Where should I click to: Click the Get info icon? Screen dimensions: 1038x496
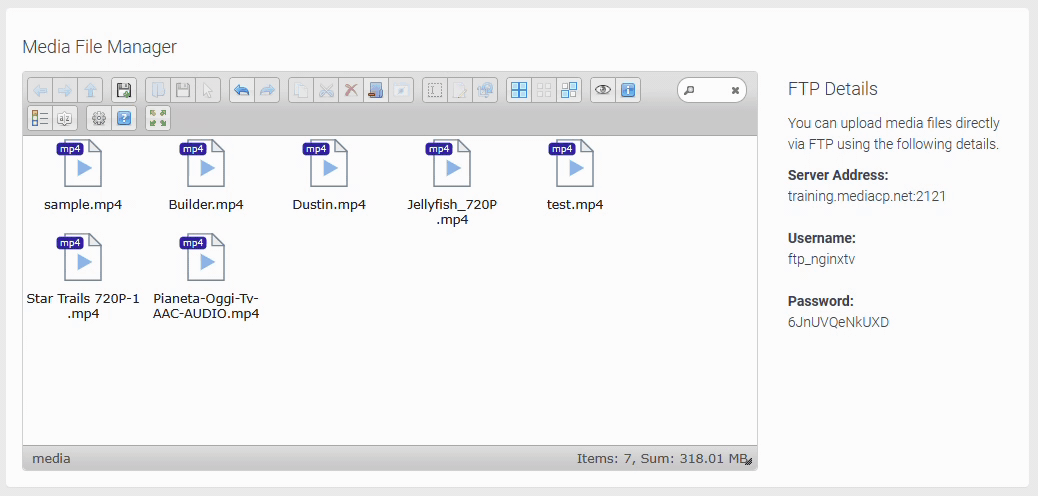(x=628, y=90)
